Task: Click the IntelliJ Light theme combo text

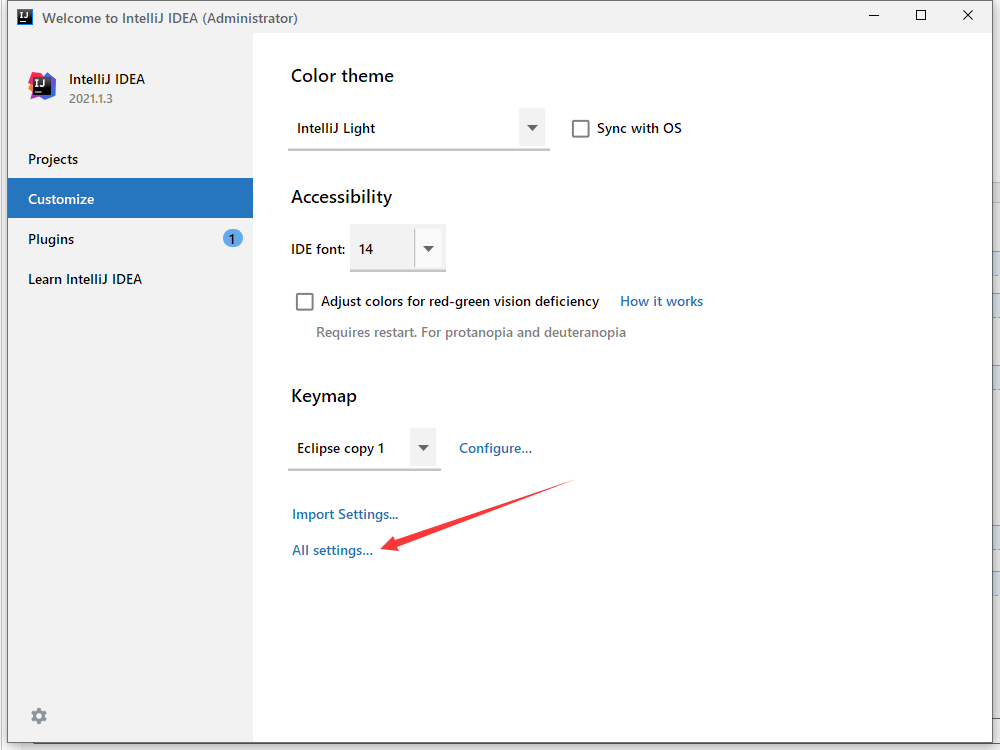Action: tap(336, 128)
